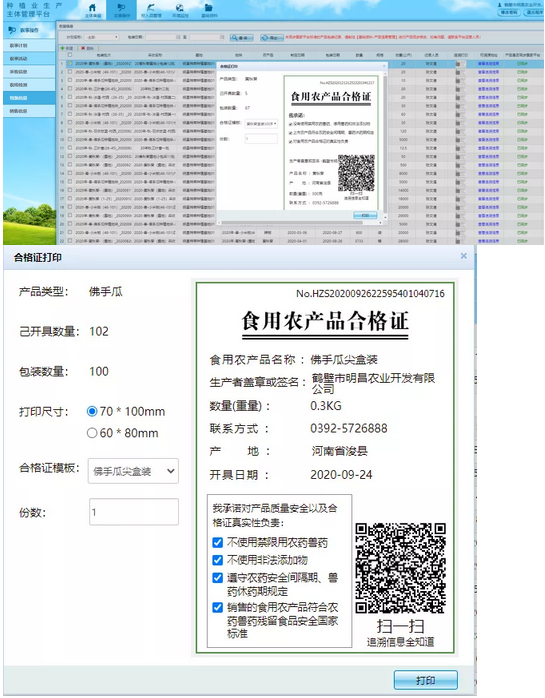Image resolution: width=545 pixels, height=698 pixels.
Task: Click the QR code in the small background dialog
Action: 356,173
